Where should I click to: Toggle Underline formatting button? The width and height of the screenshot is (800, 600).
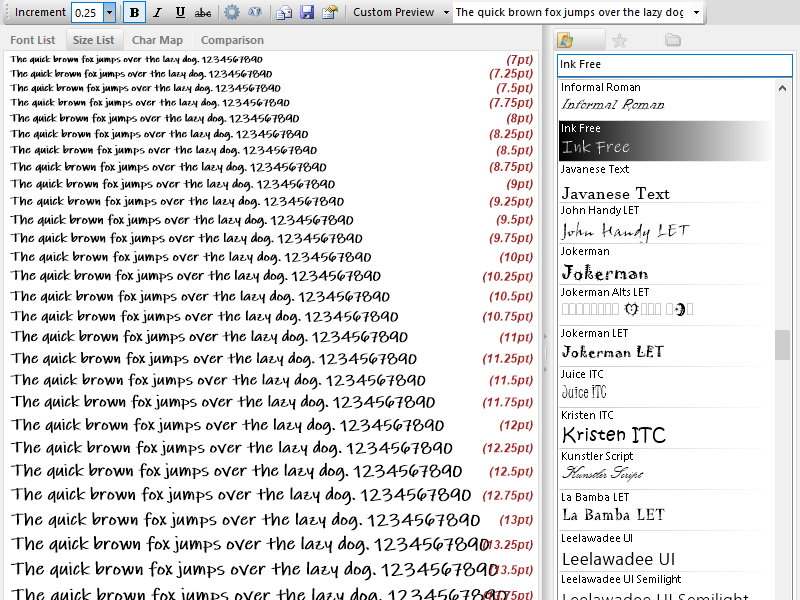pyautogui.click(x=180, y=12)
